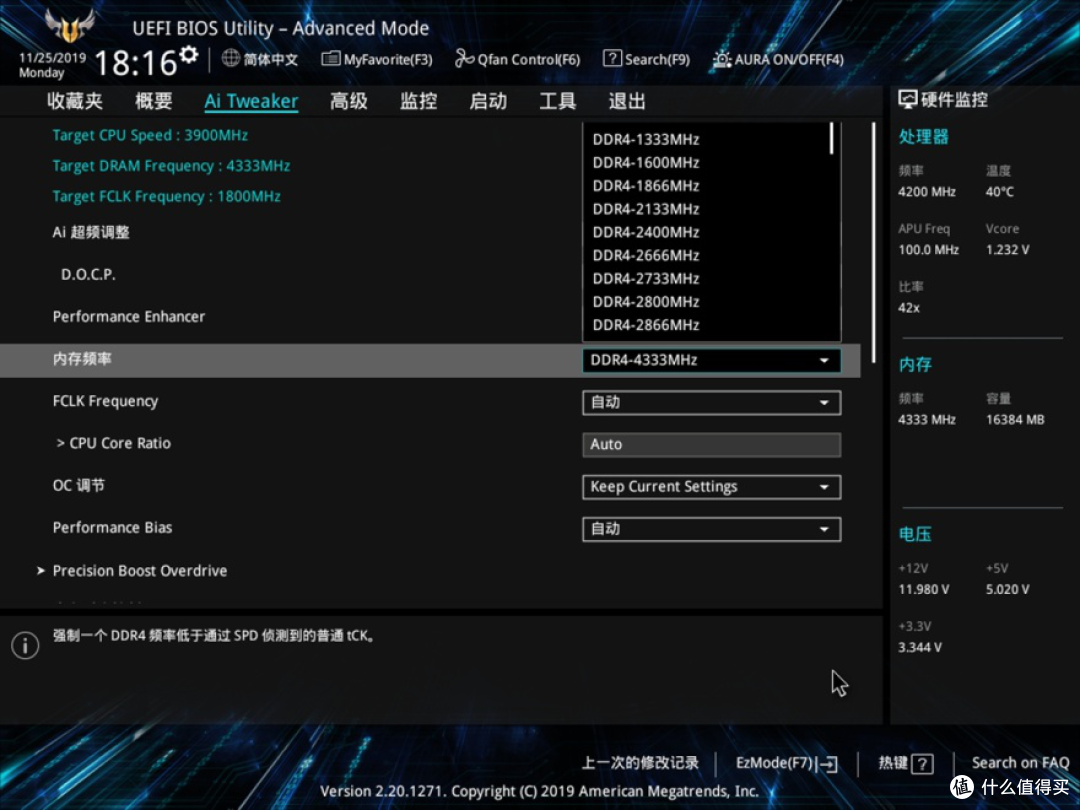
Task: Click the EzMode(F7) switch arrow icon
Action: [x=829, y=763]
